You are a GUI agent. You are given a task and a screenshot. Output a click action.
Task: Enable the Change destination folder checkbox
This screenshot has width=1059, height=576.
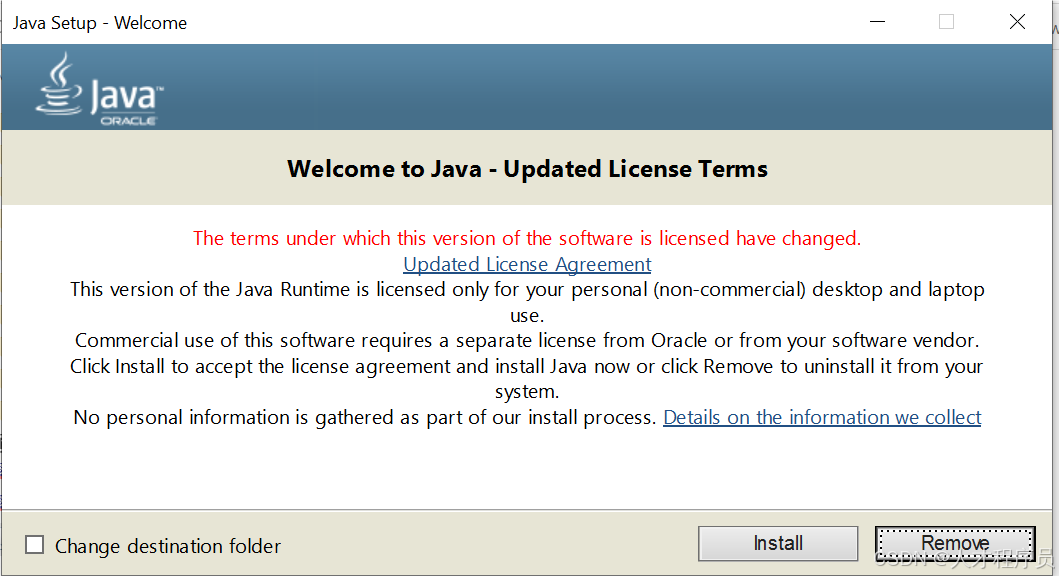34,545
